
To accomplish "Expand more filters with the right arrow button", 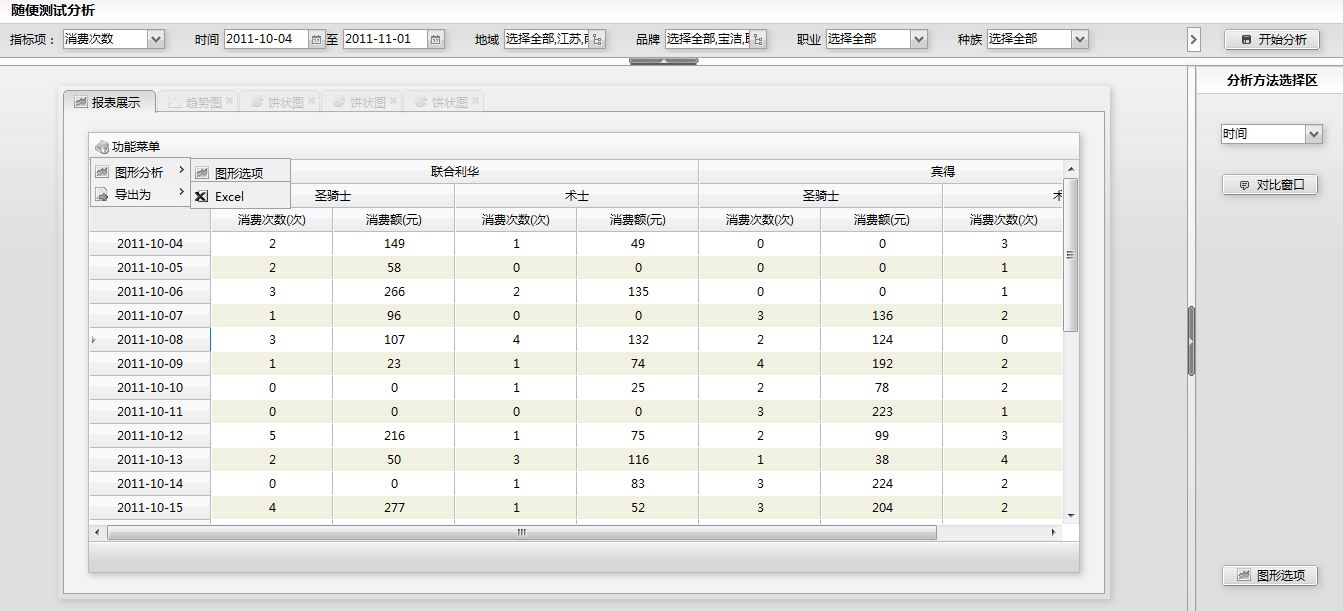I will tap(1193, 39).
